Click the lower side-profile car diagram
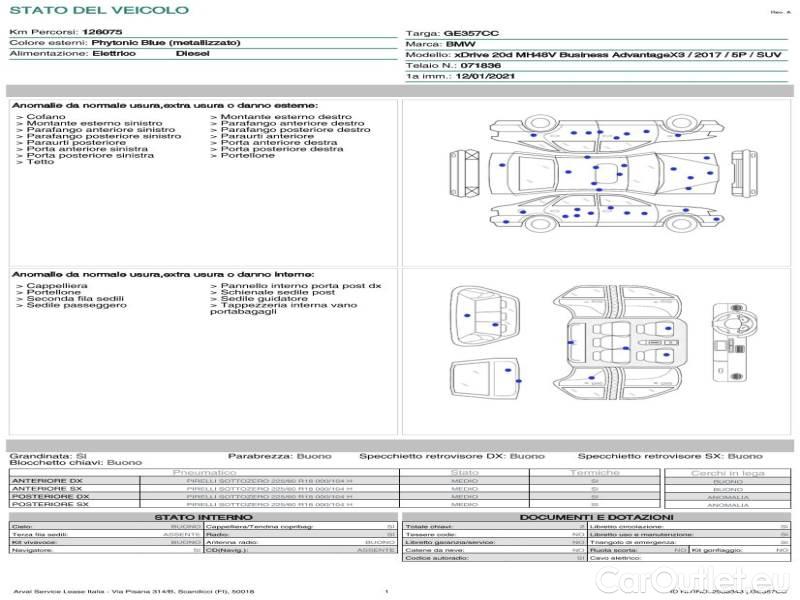The height and width of the screenshot is (600, 800). pos(600,213)
